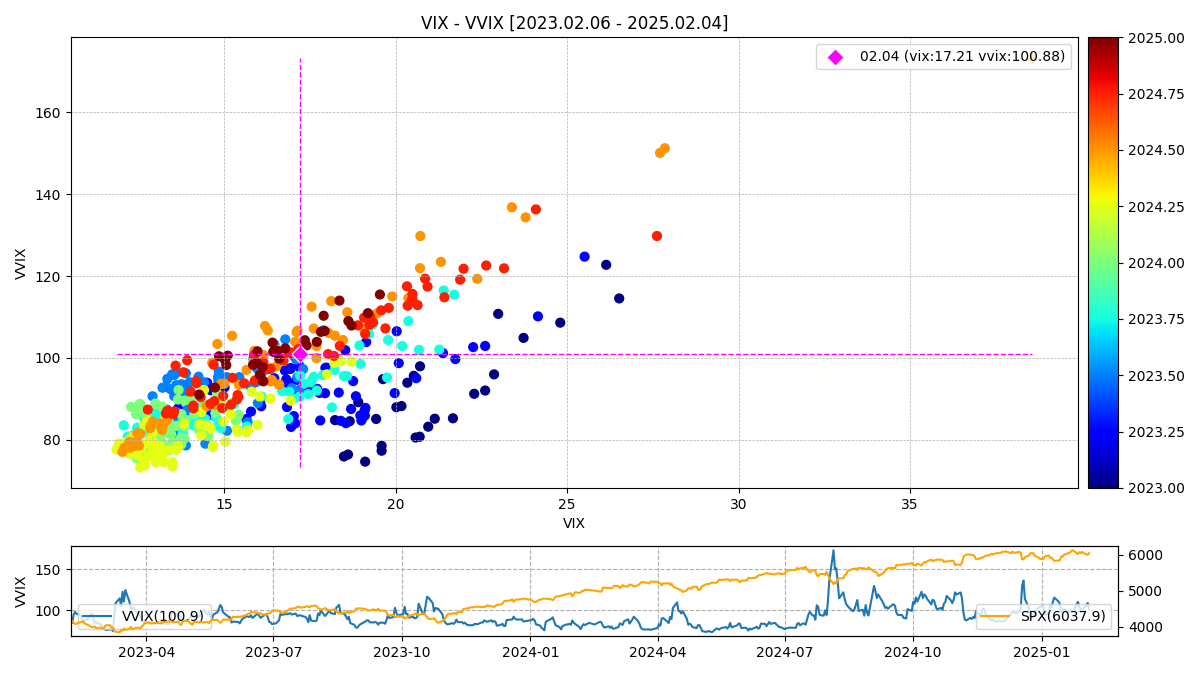1200x675 pixels.
Task: Click the dark red top of the colorbar
Action: (1103, 44)
